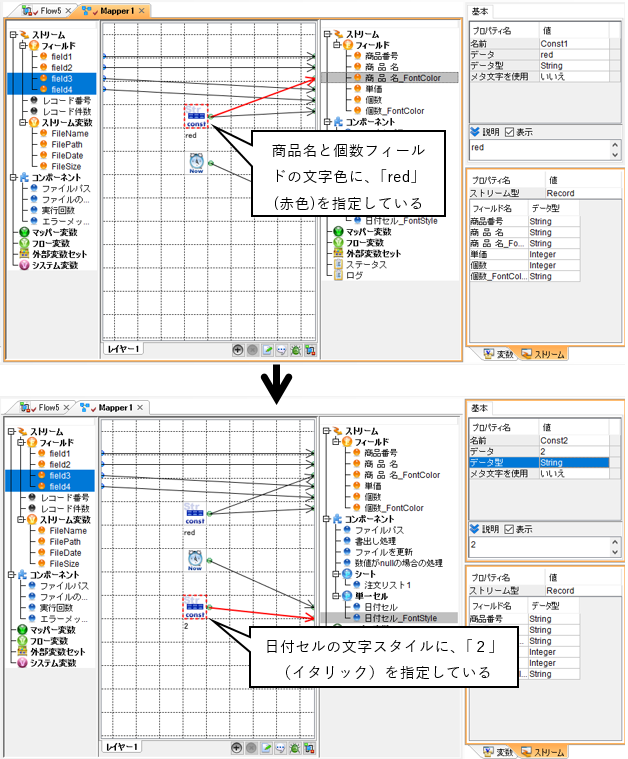Collapse input コンポーネント node in upper screenshot

coord(14,177)
